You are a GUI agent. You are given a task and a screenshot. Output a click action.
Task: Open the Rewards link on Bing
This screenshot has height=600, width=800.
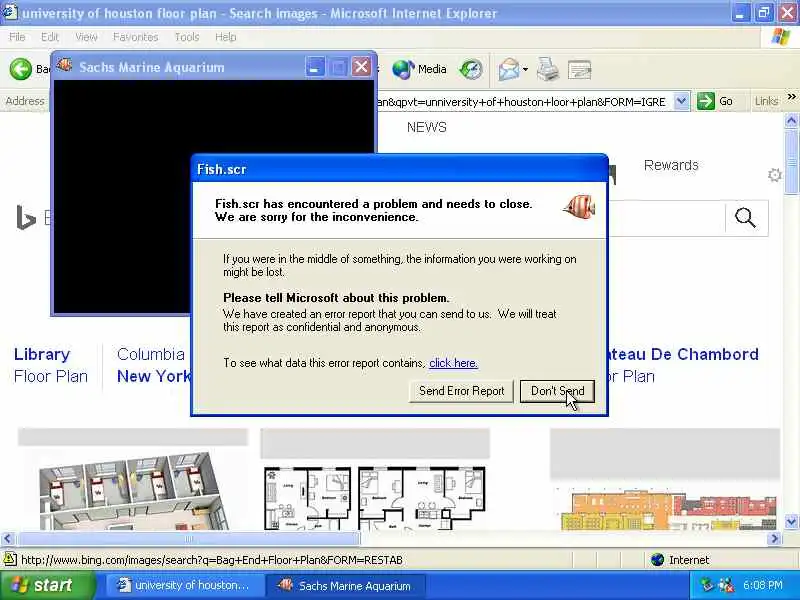click(671, 165)
